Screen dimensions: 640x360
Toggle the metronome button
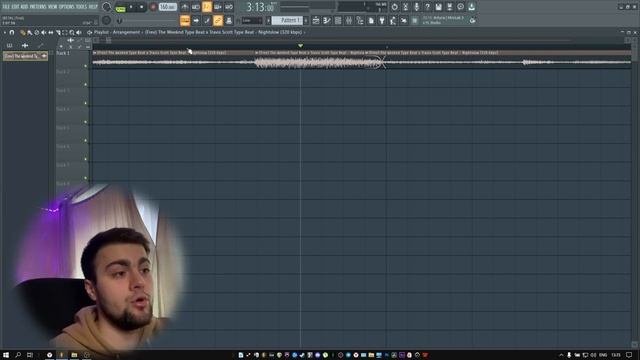pyautogui.click(x=184, y=7)
